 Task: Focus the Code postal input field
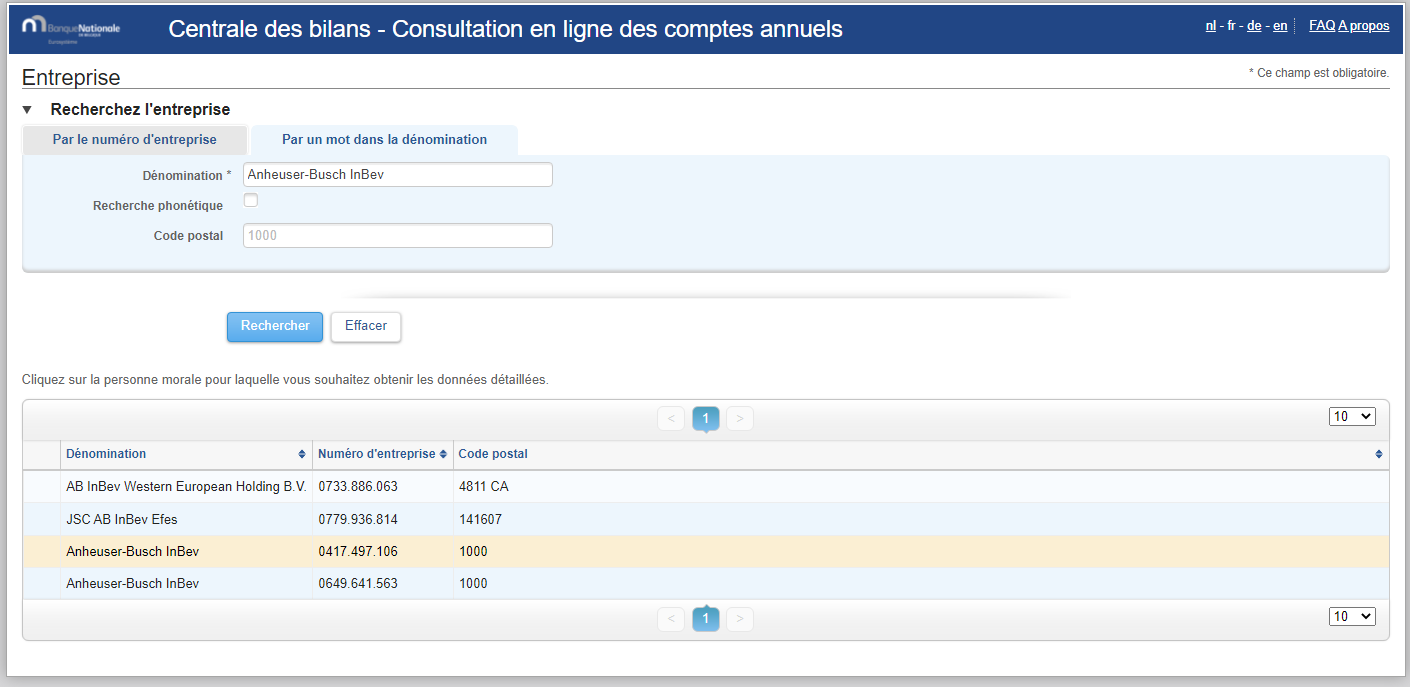[398, 236]
